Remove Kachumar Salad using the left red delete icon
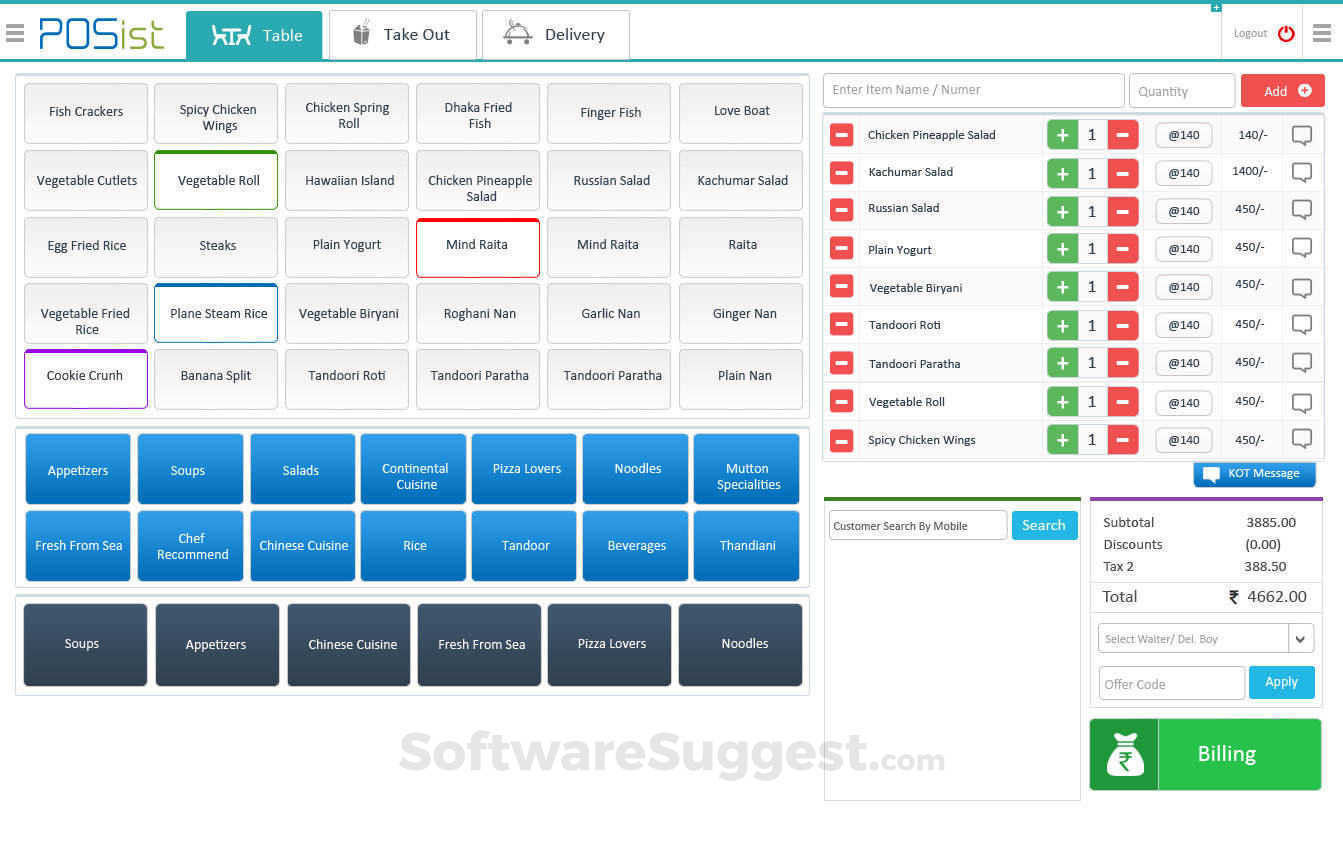This screenshot has height=850, width=1343. (x=841, y=172)
